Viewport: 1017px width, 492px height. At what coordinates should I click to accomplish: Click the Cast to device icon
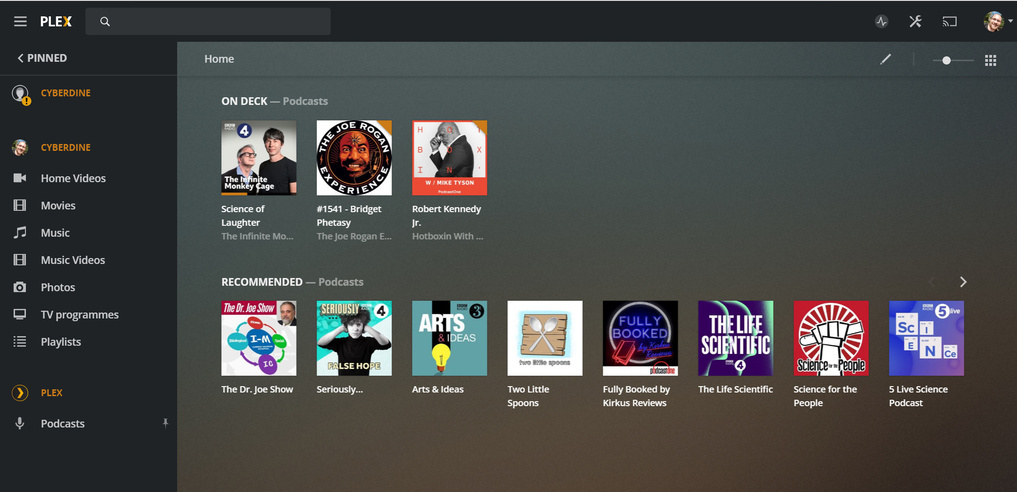[950, 21]
